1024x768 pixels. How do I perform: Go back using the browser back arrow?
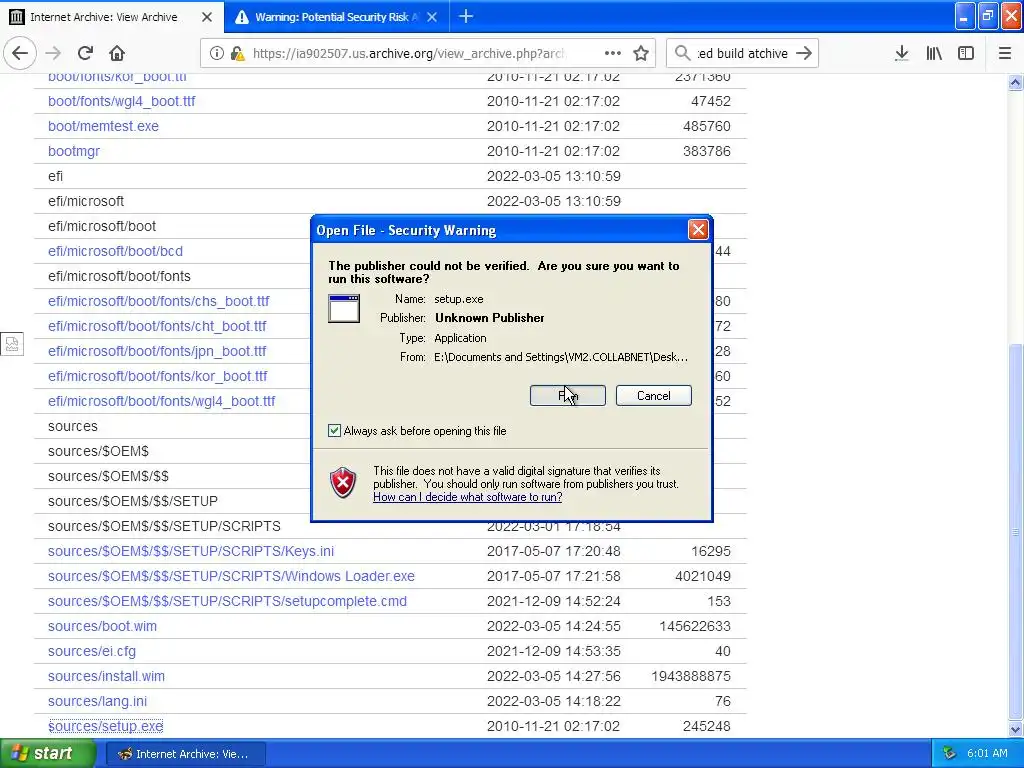[20, 53]
